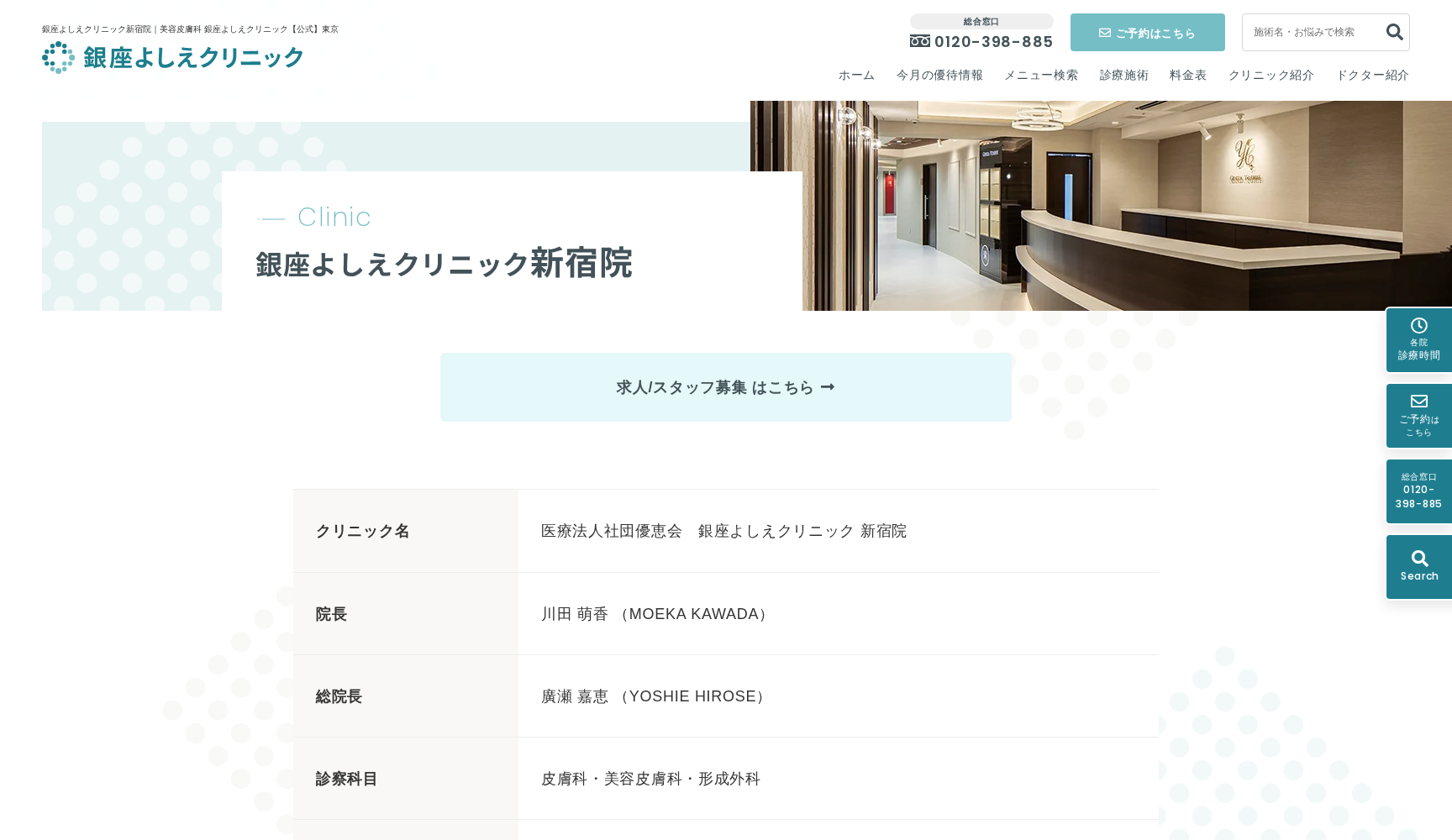Select 今月の優待情報 in the navigation

pyautogui.click(x=939, y=75)
